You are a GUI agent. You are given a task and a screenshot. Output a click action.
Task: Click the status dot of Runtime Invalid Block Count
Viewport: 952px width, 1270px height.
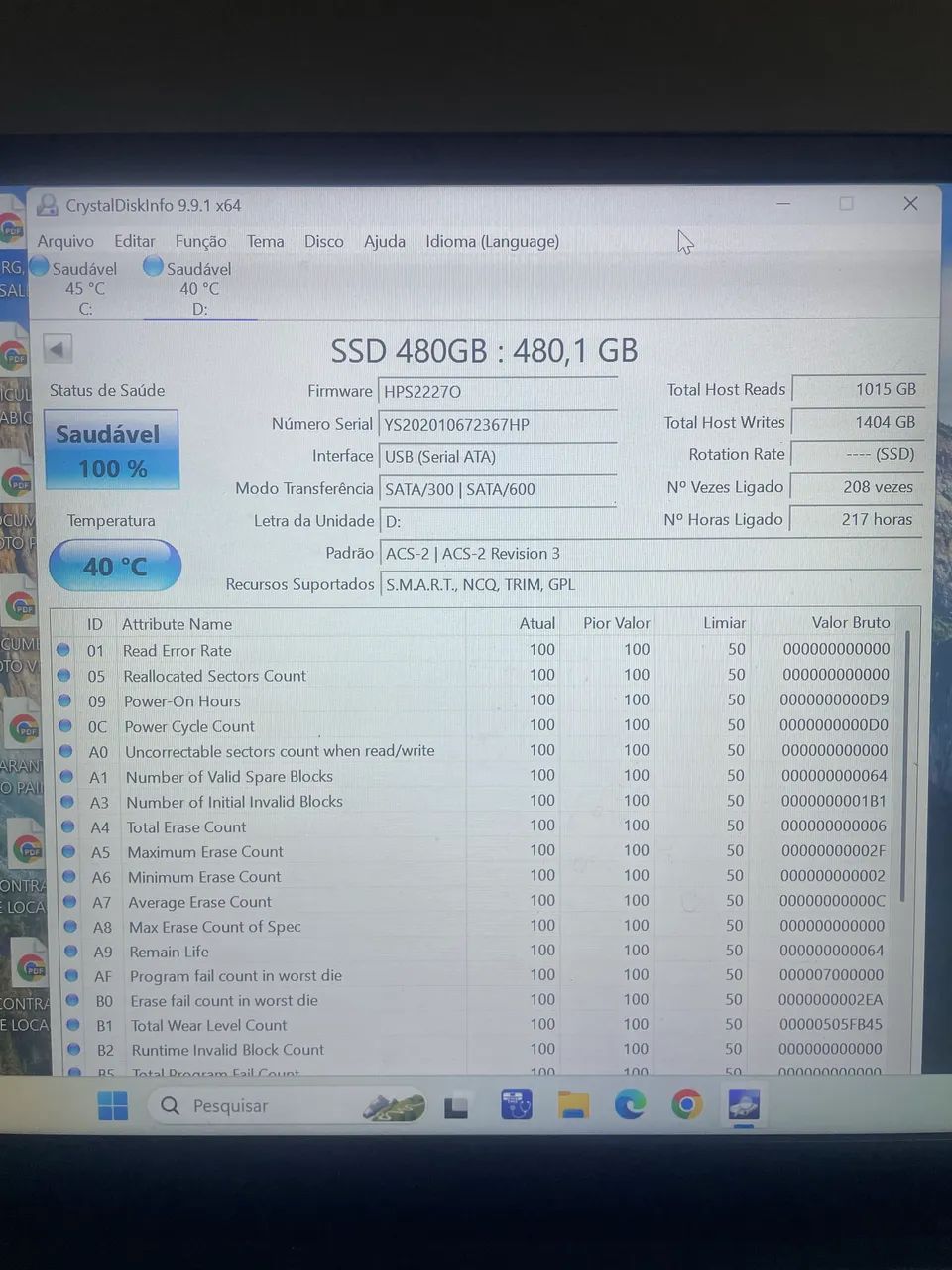[x=74, y=1049]
